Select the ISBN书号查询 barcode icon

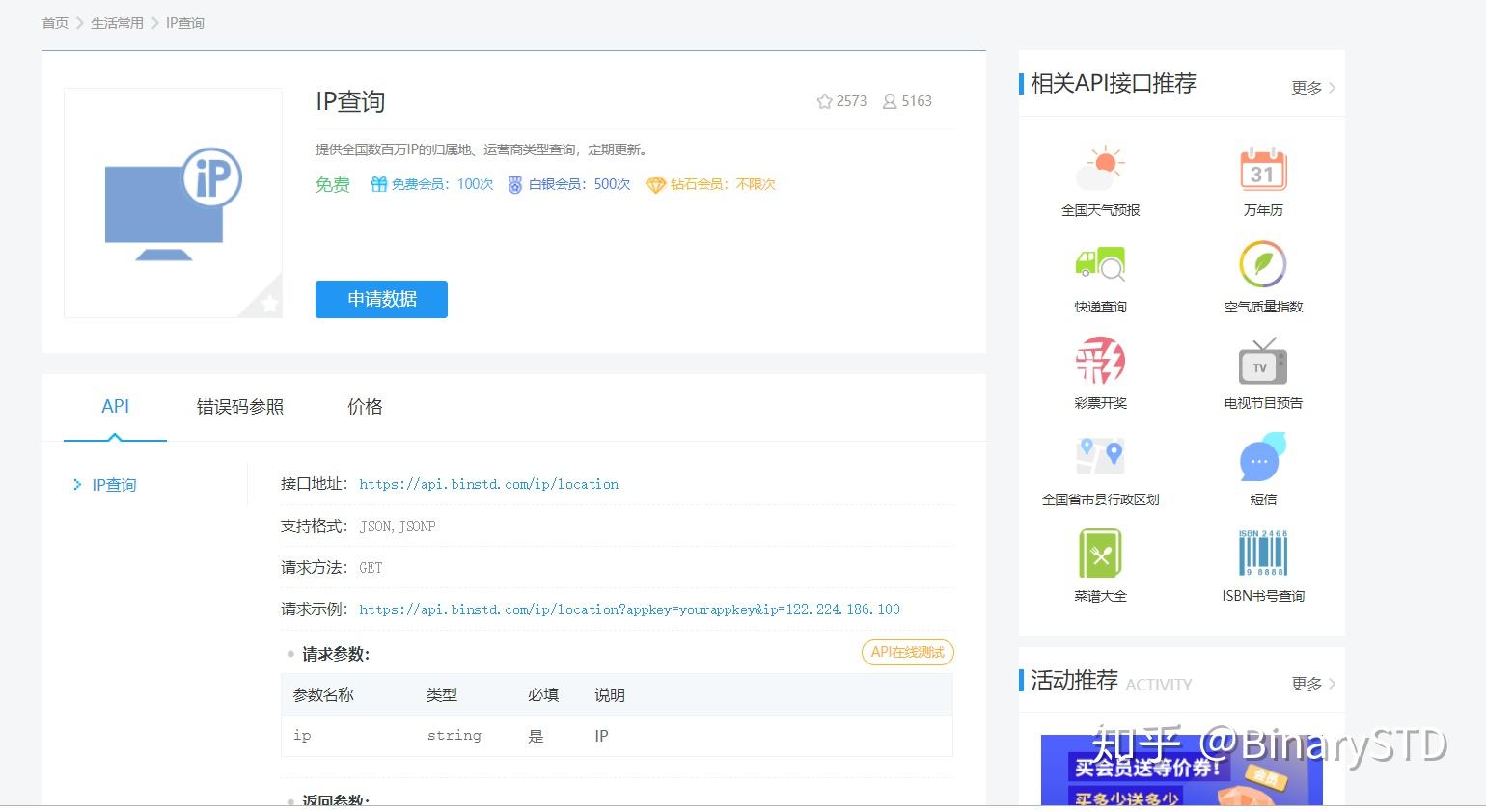(1261, 553)
